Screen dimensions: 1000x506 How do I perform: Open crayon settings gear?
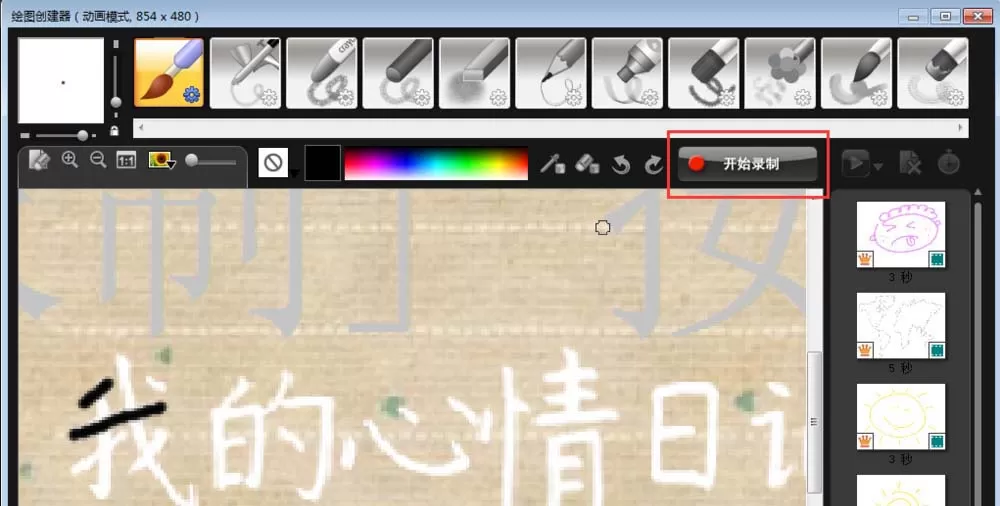point(346,97)
